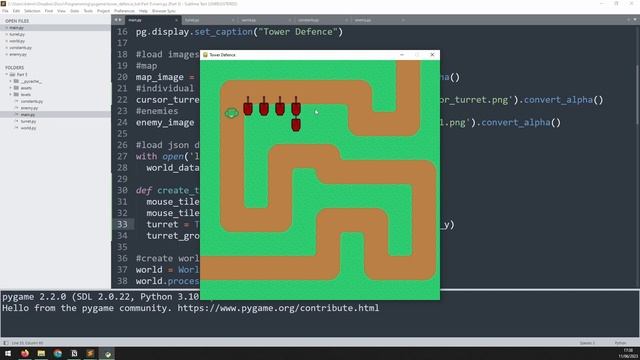Collapse the Part 5 root folder
Screen dimensions: 640x360
pos(7,75)
